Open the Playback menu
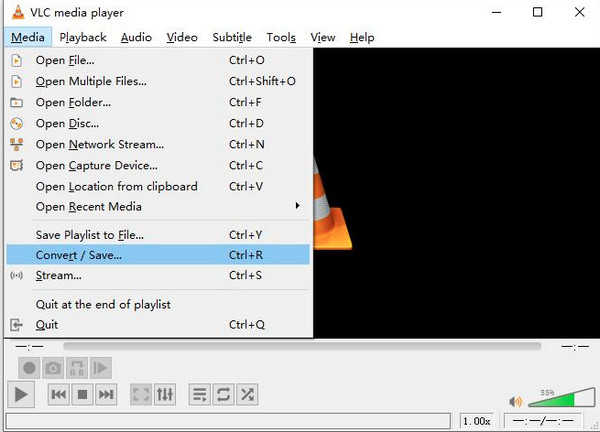600x432 pixels. point(83,37)
